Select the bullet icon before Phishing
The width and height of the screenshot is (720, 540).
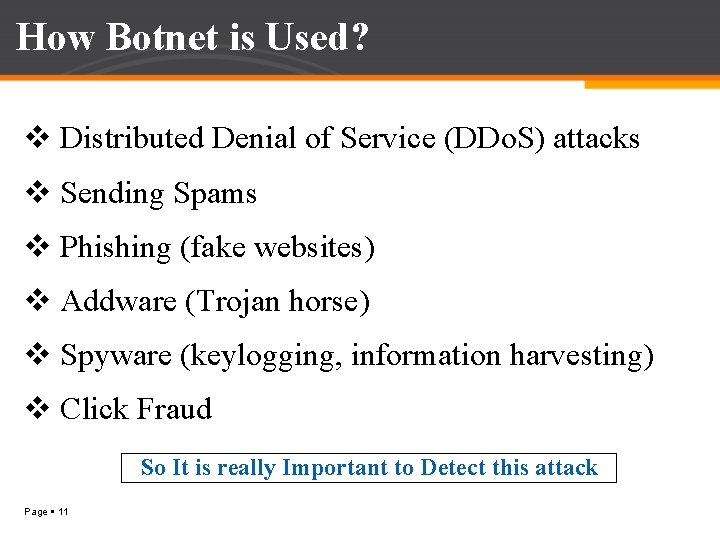coord(38,246)
